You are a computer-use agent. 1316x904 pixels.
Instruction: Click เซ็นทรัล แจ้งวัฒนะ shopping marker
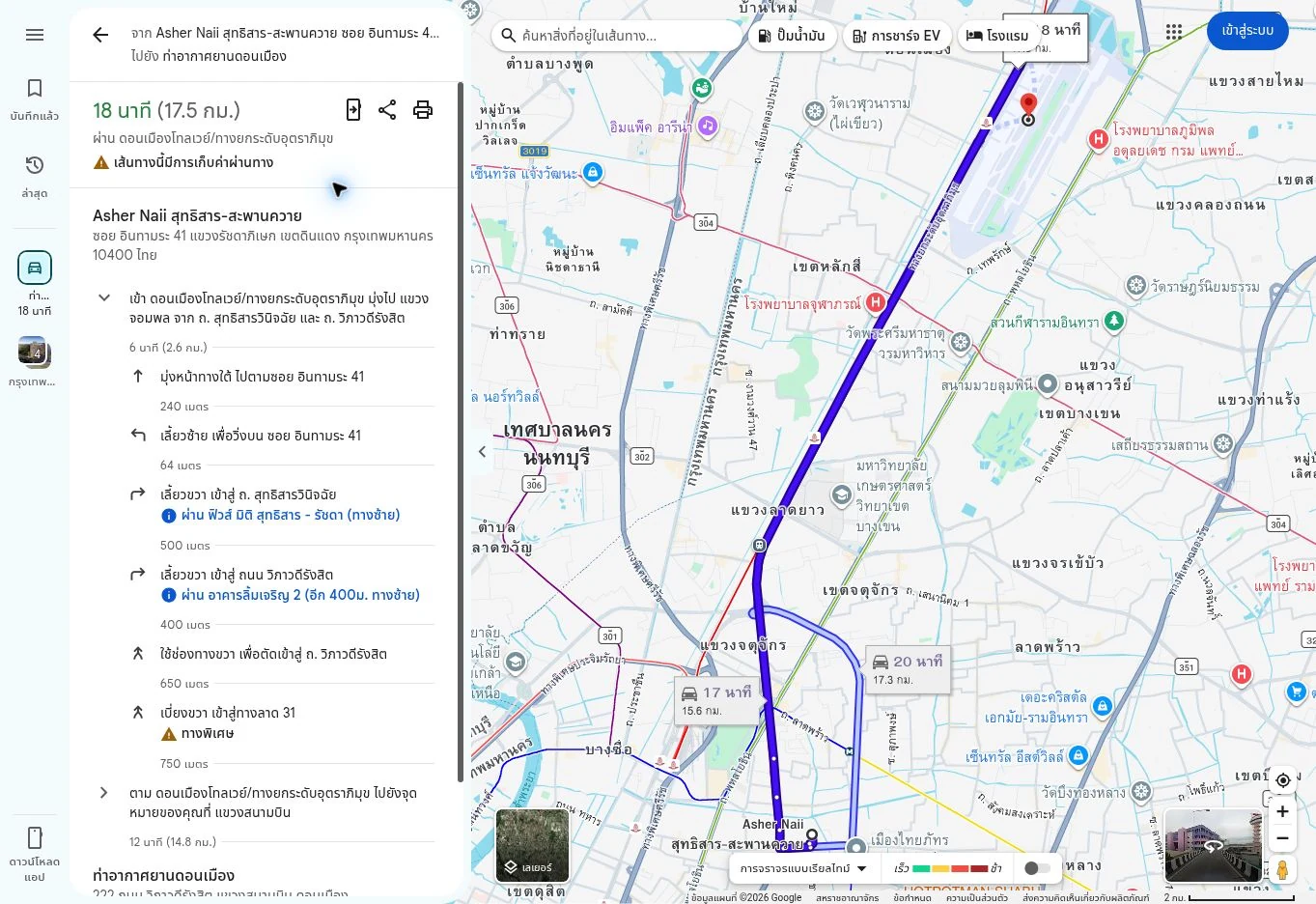[593, 172]
